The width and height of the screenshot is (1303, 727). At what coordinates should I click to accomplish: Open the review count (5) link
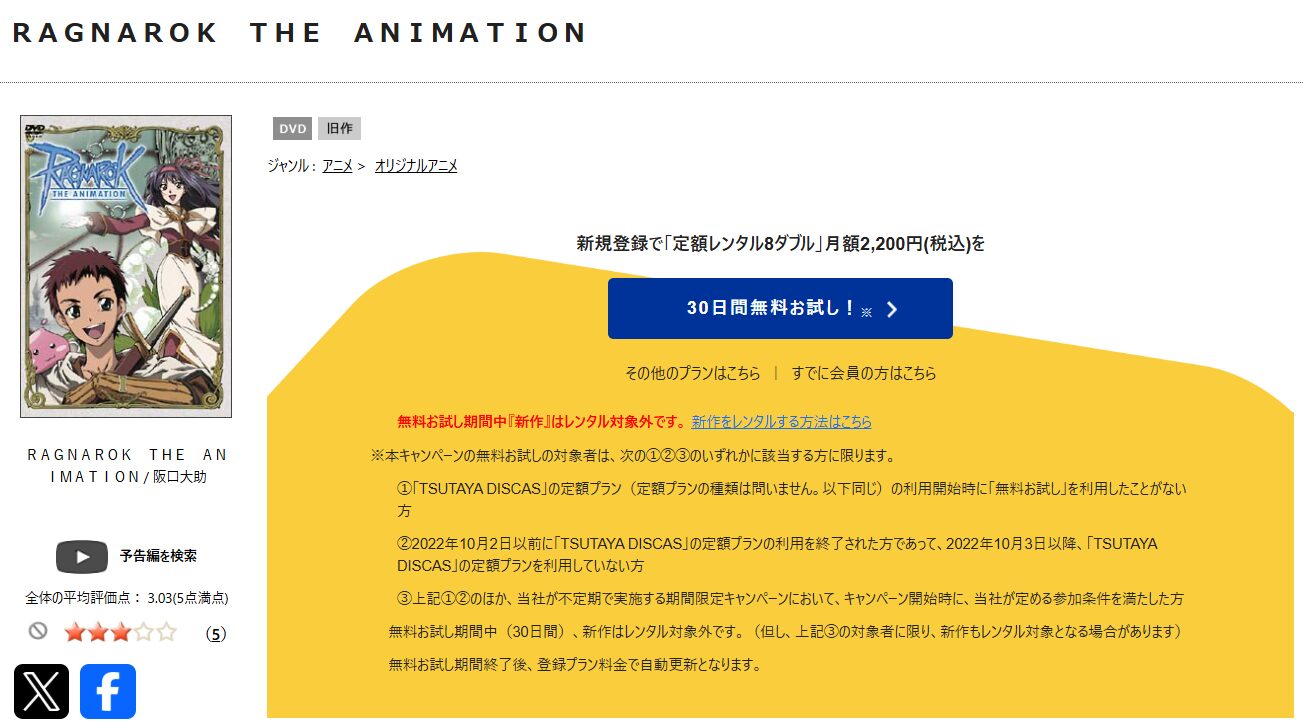point(215,634)
